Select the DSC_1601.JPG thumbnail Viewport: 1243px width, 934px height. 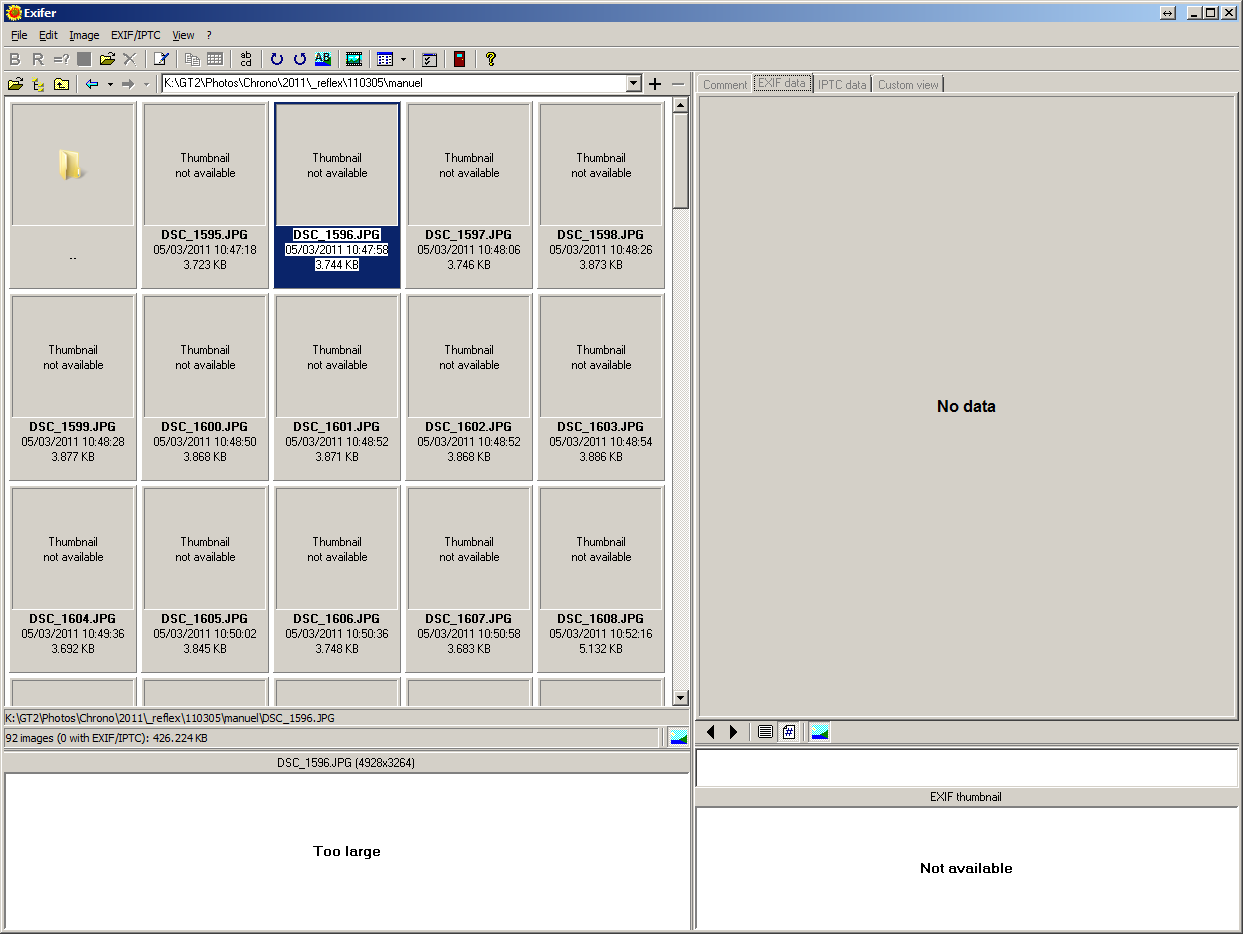point(337,387)
